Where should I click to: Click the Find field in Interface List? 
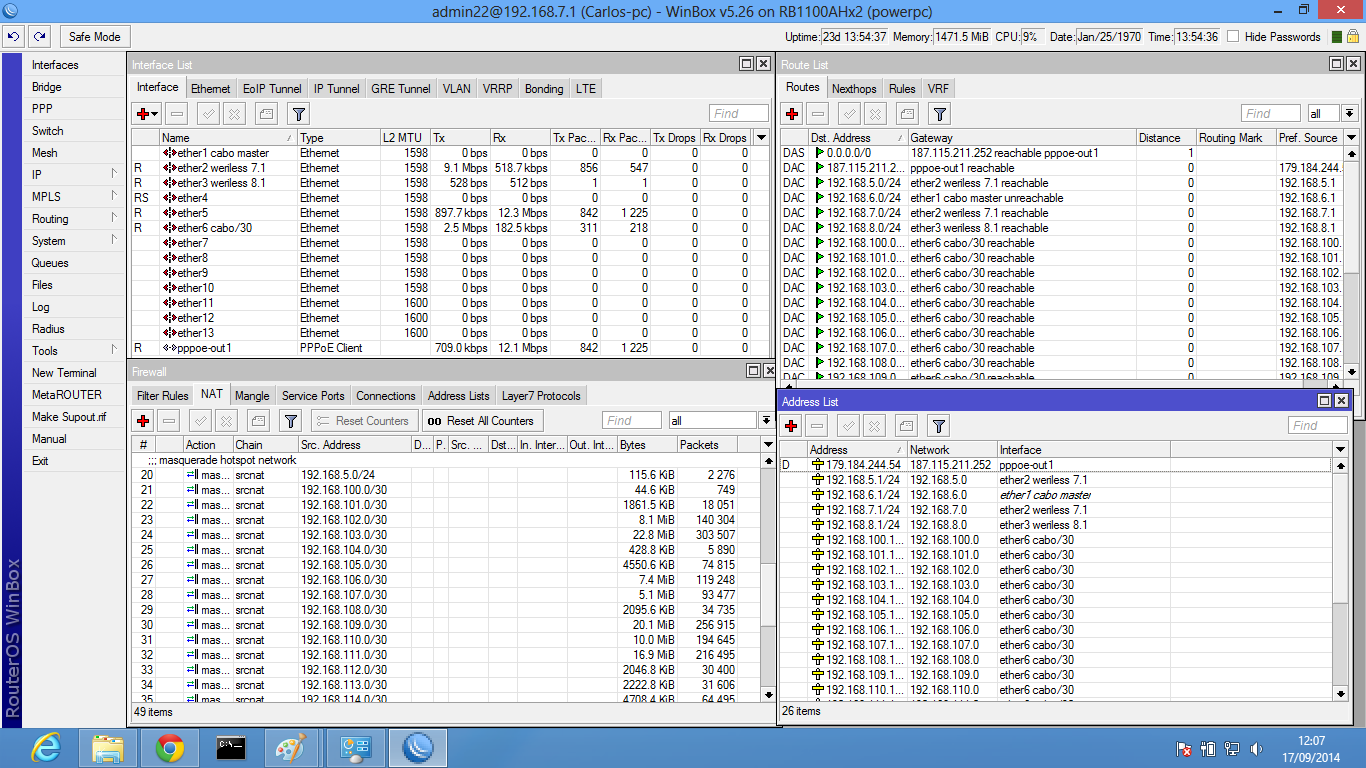[x=738, y=114]
